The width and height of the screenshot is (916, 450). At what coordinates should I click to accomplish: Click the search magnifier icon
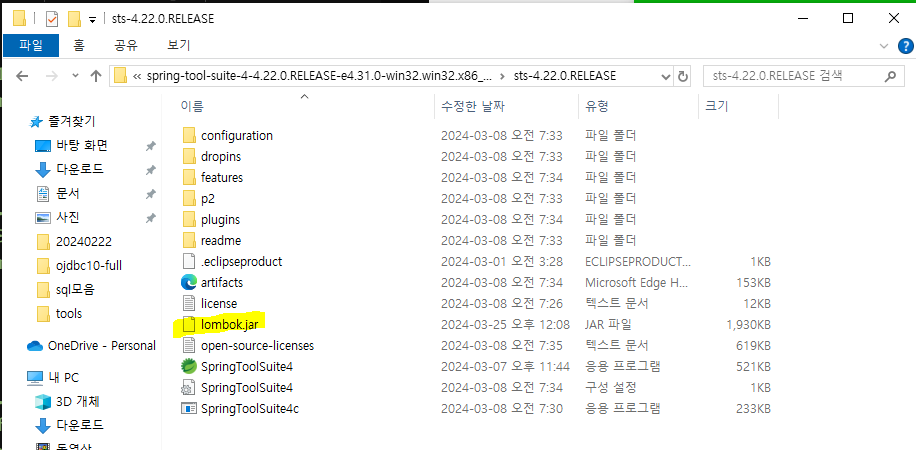point(890,76)
